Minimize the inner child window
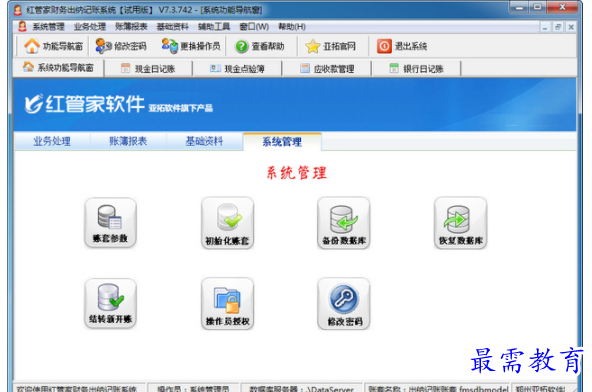The width and height of the screenshot is (592, 392). pos(545,27)
